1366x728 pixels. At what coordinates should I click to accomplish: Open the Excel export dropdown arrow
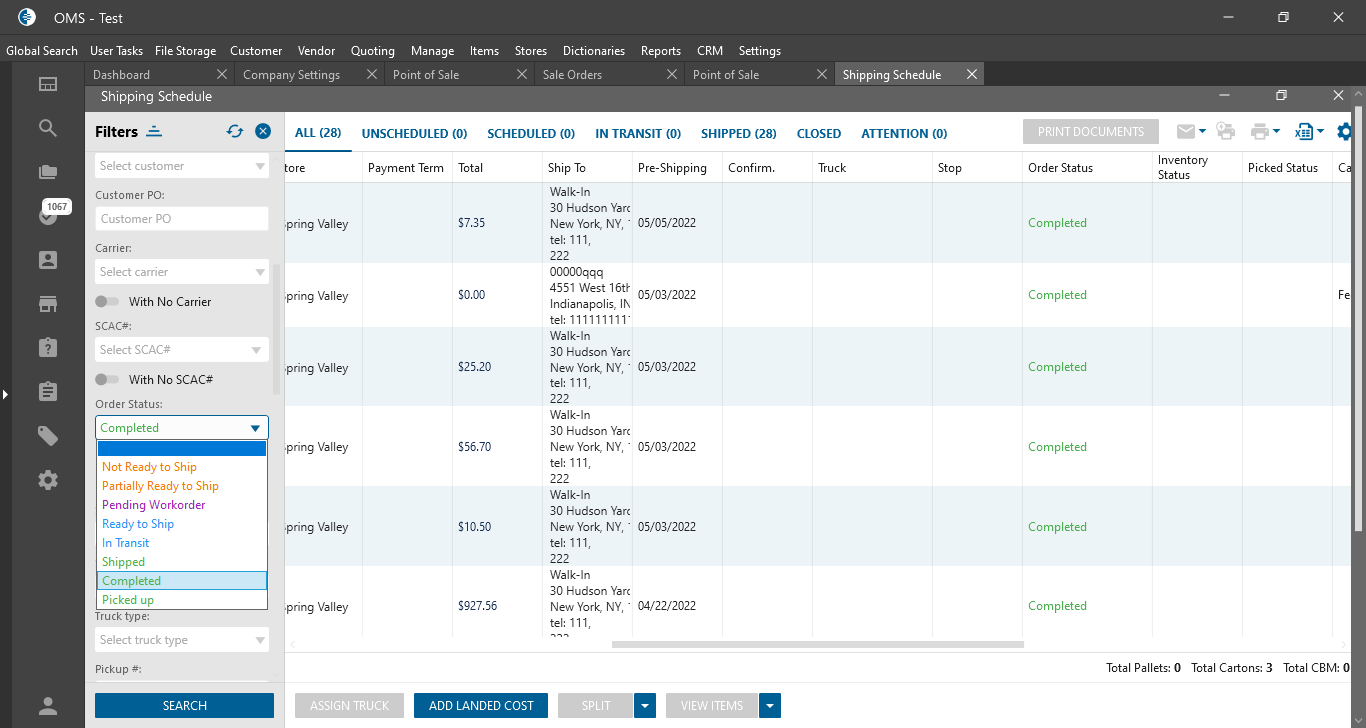pyautogui.click(x=1321, y=131)
